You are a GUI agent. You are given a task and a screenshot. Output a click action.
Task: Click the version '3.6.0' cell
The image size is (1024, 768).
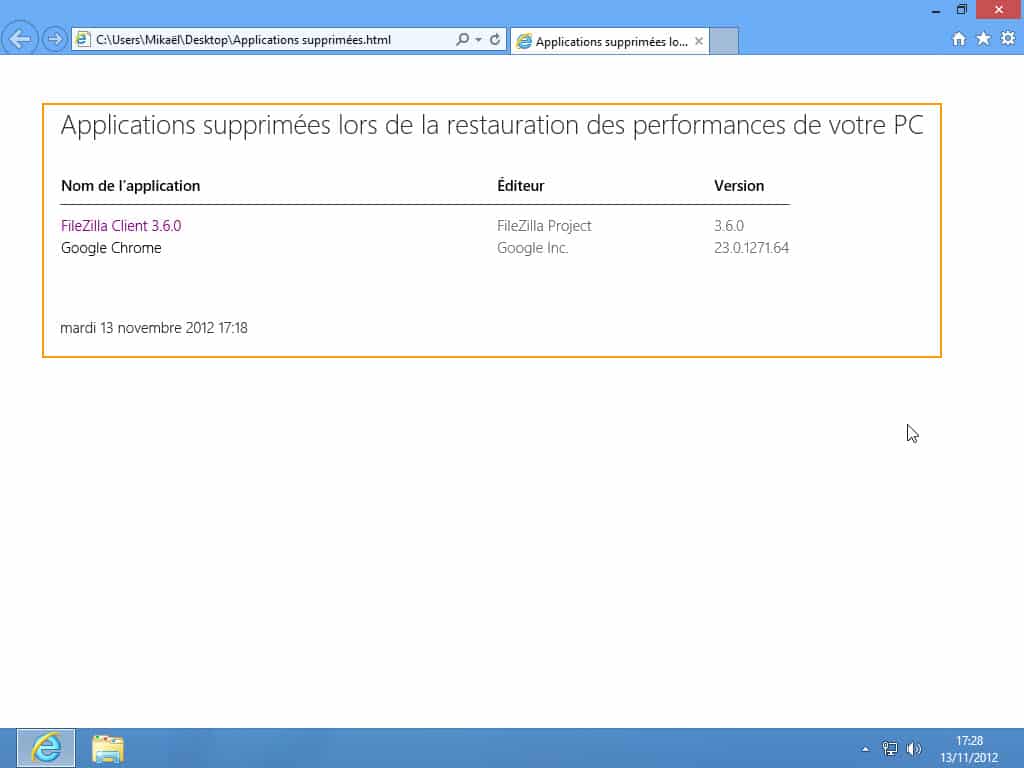729,225
